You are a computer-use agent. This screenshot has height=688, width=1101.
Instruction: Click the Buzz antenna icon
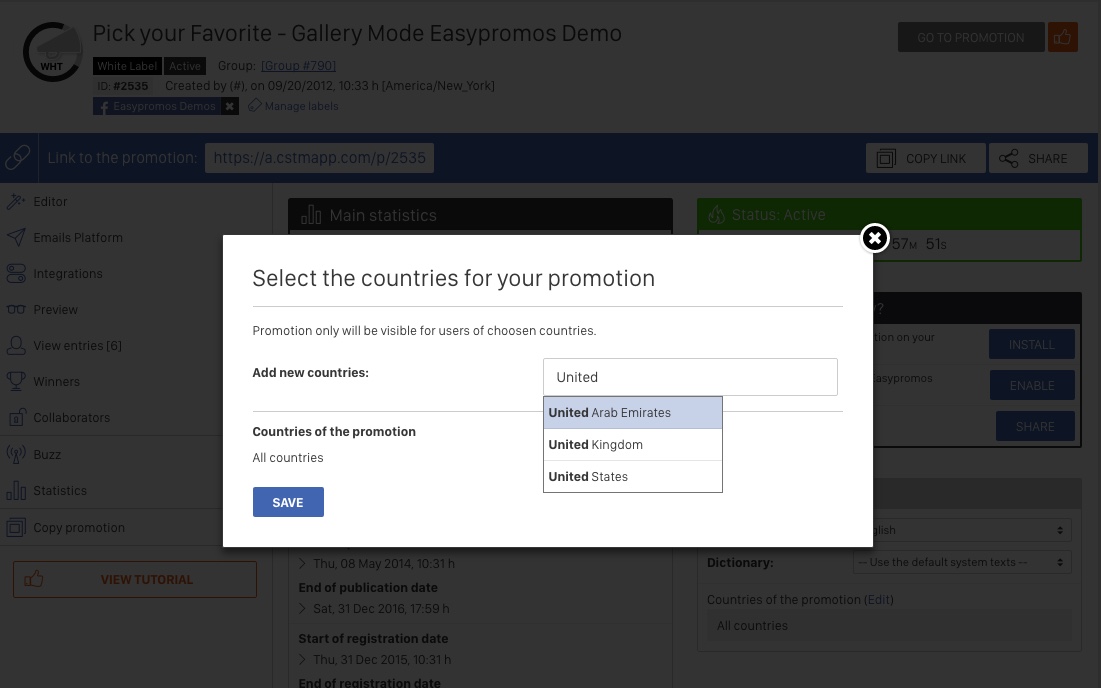point(16,454)
